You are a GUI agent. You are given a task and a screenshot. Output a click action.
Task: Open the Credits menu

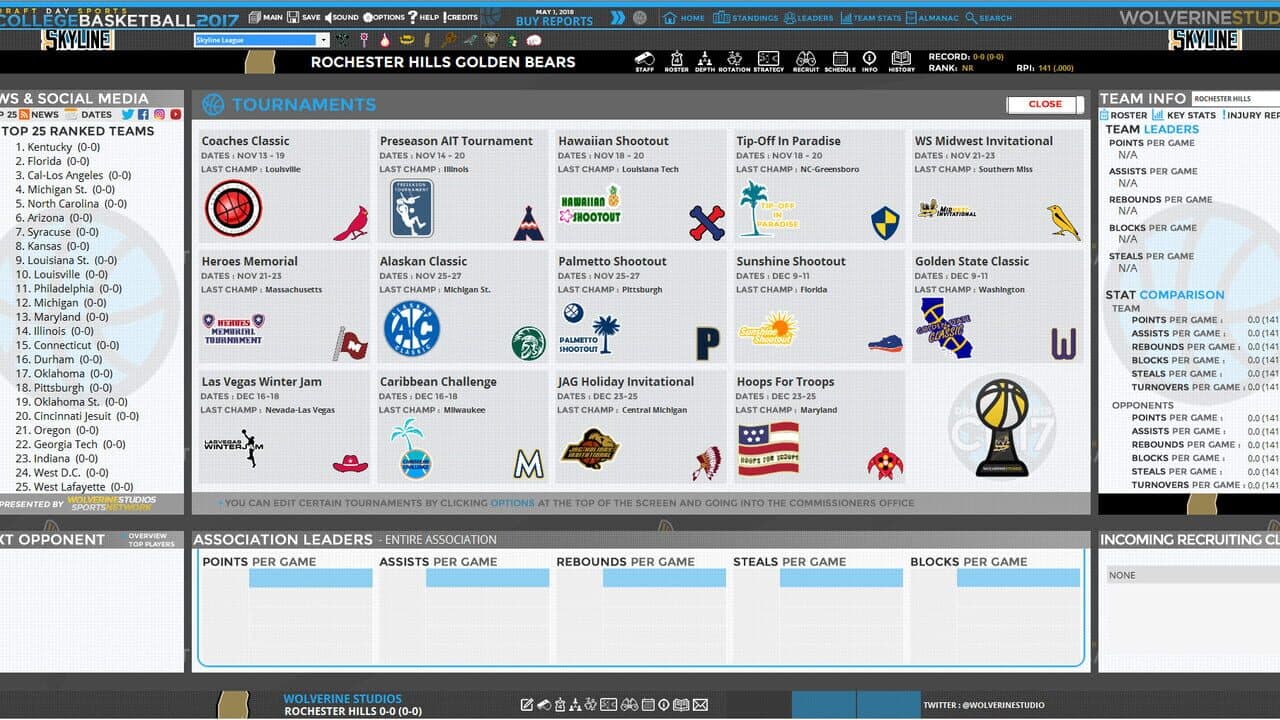[460, 17]
